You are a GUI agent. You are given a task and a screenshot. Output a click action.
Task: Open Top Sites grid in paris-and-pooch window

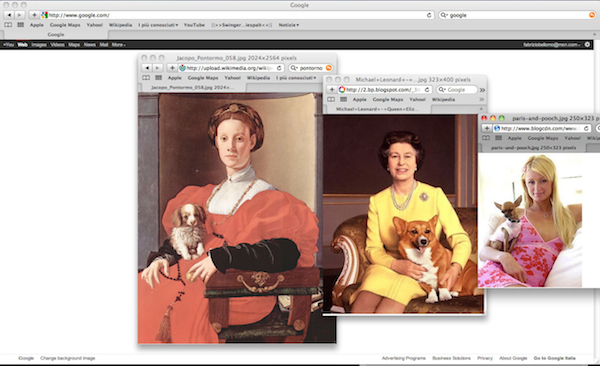click(x=499, y=138)
